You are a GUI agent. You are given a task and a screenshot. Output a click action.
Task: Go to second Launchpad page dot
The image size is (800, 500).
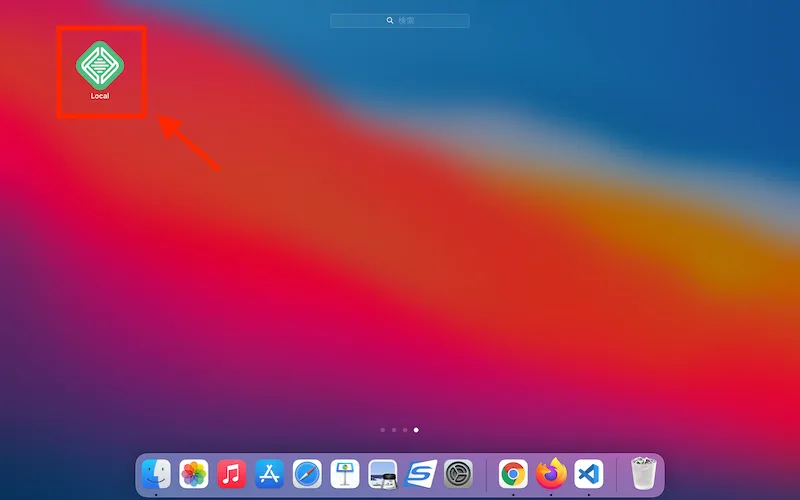click(x=394, y=430)
